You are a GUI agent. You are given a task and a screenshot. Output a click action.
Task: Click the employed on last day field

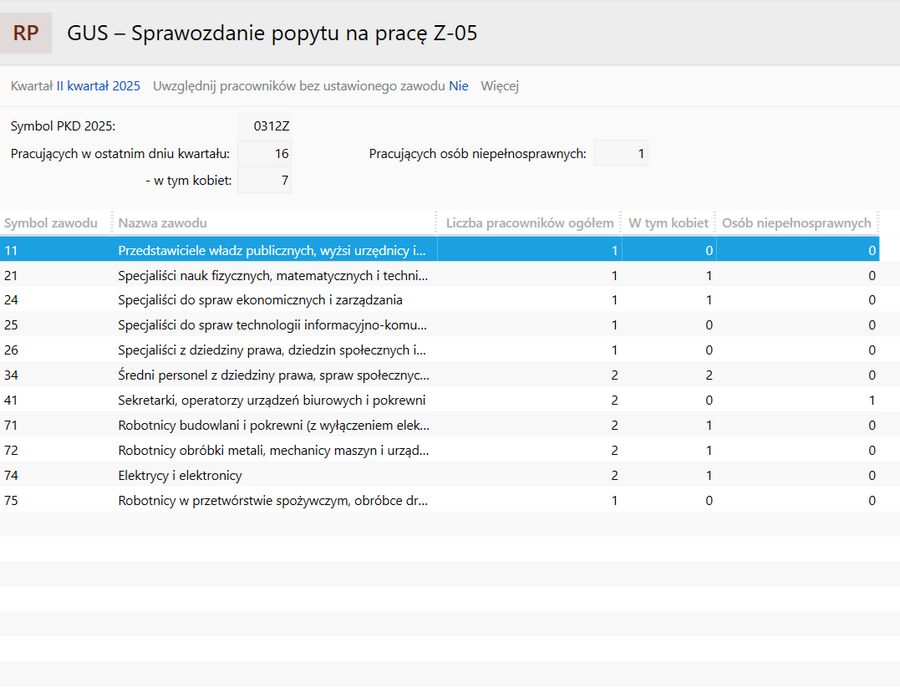click(266, 154)
